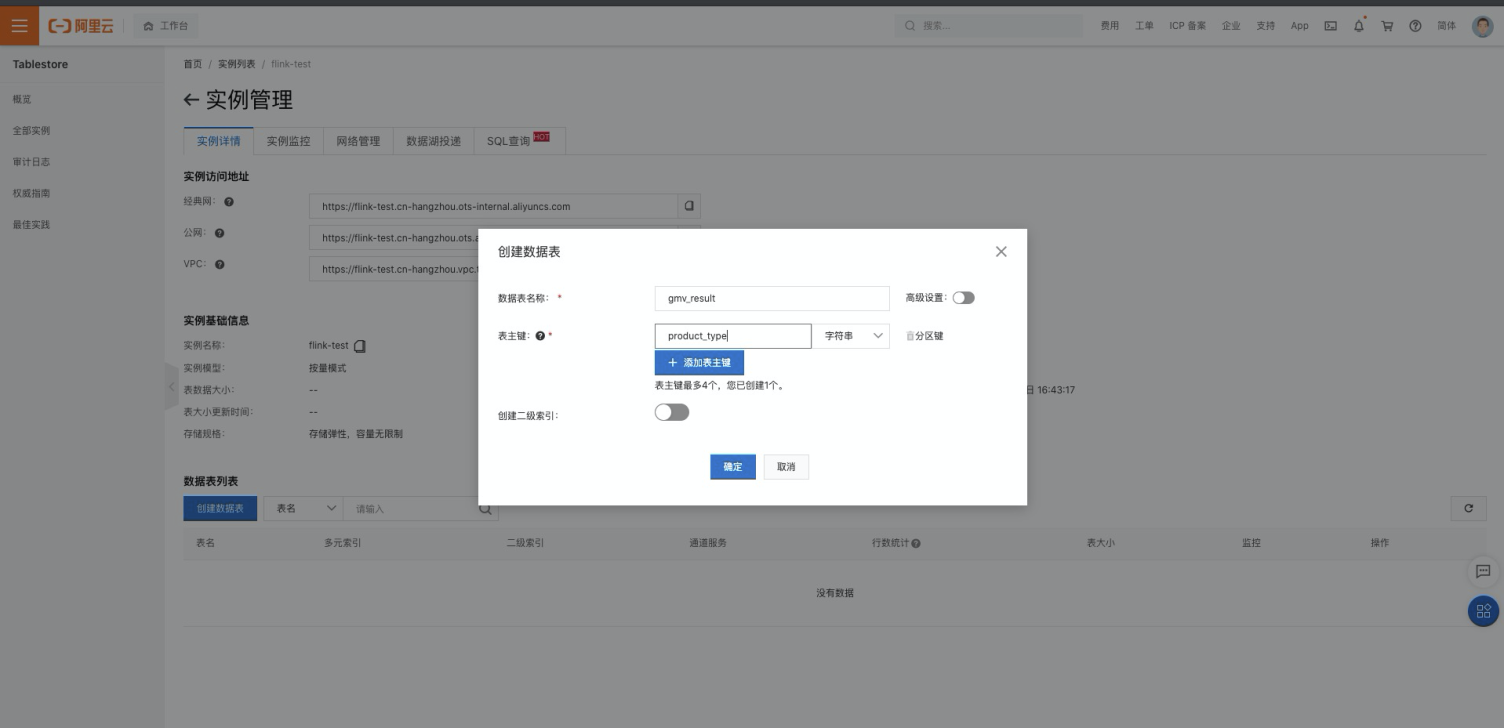Screen dimensions: 1504x728
Task: Open the 字符串 primary key type dropdown
Action: [x=850, y=336]
